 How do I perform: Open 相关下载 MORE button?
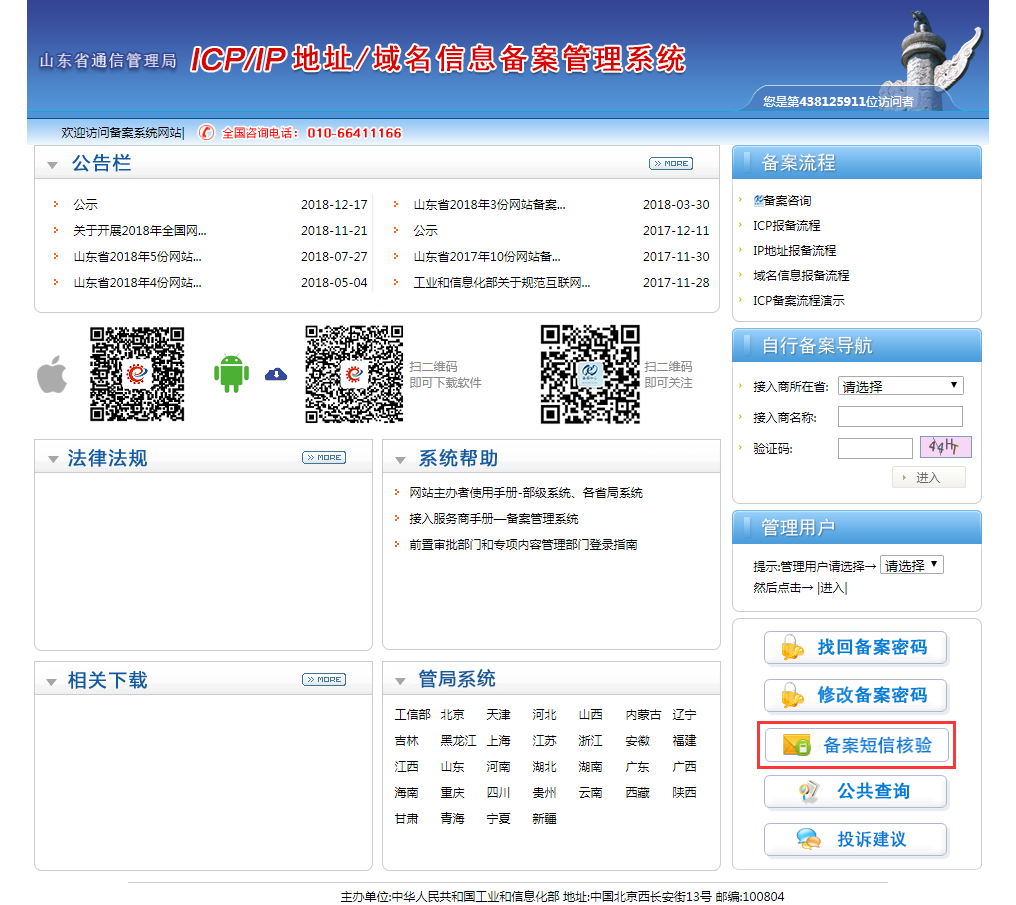[x=323, y=679]
